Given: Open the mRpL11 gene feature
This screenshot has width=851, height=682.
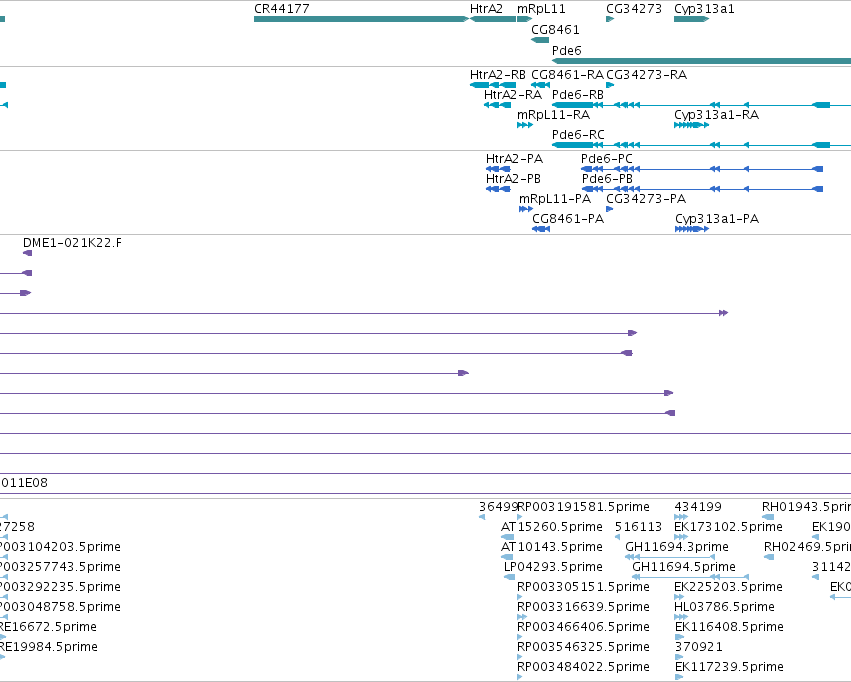Looking at the screenshot, I should point(524,19).
